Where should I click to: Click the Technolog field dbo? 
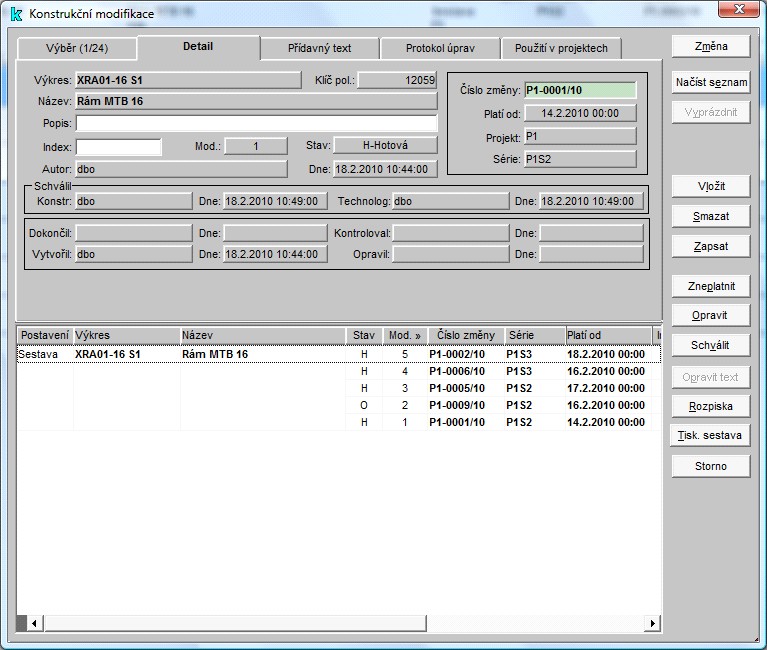pyautogui.click(x=451, y=202)
